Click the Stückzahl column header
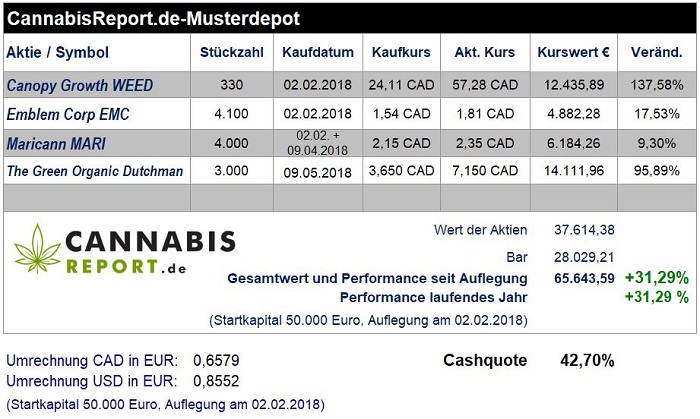 click(232, 52)
